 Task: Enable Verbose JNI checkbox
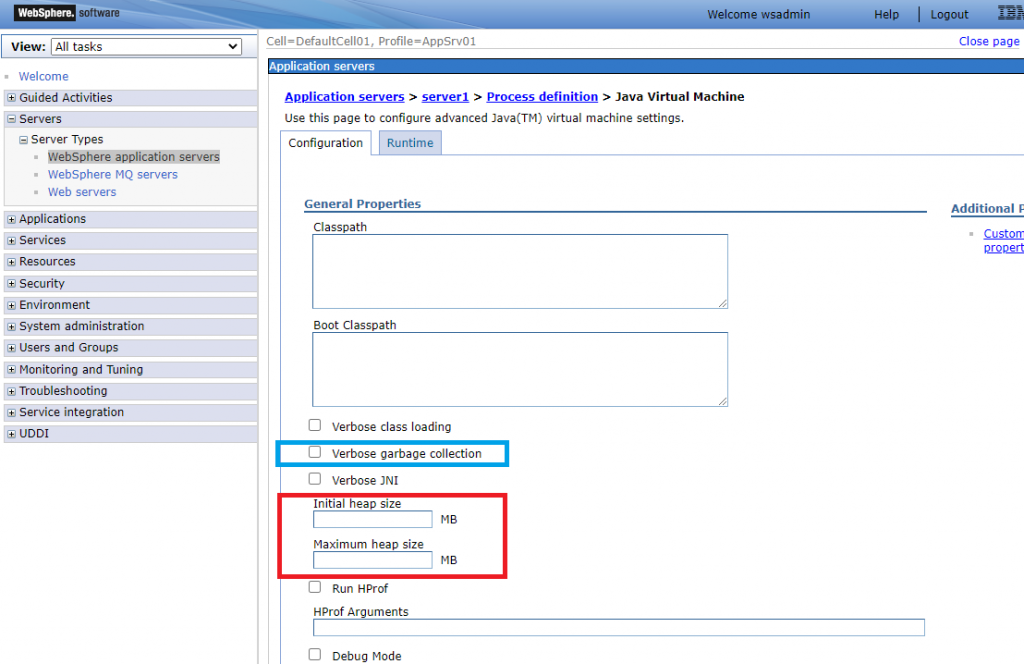click(x=315, y=479)
